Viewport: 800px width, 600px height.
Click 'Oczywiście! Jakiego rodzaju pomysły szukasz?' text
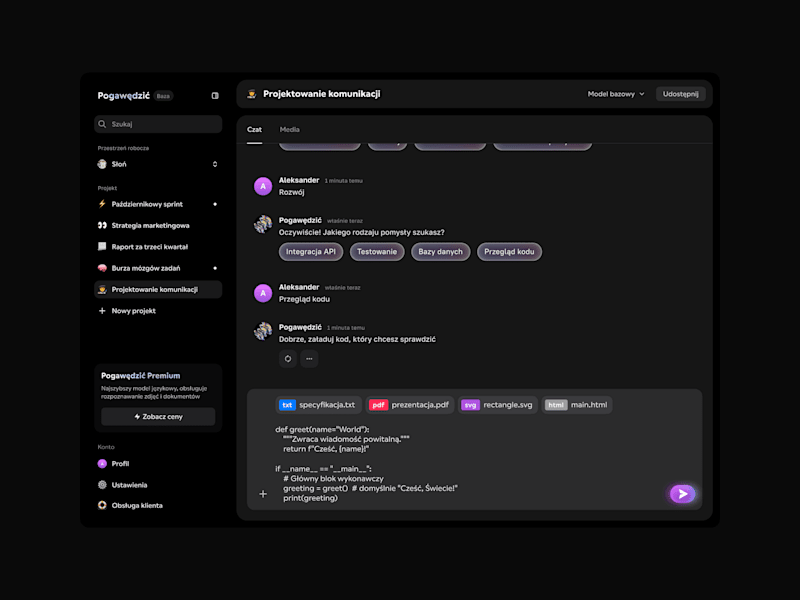pos(361,233)
